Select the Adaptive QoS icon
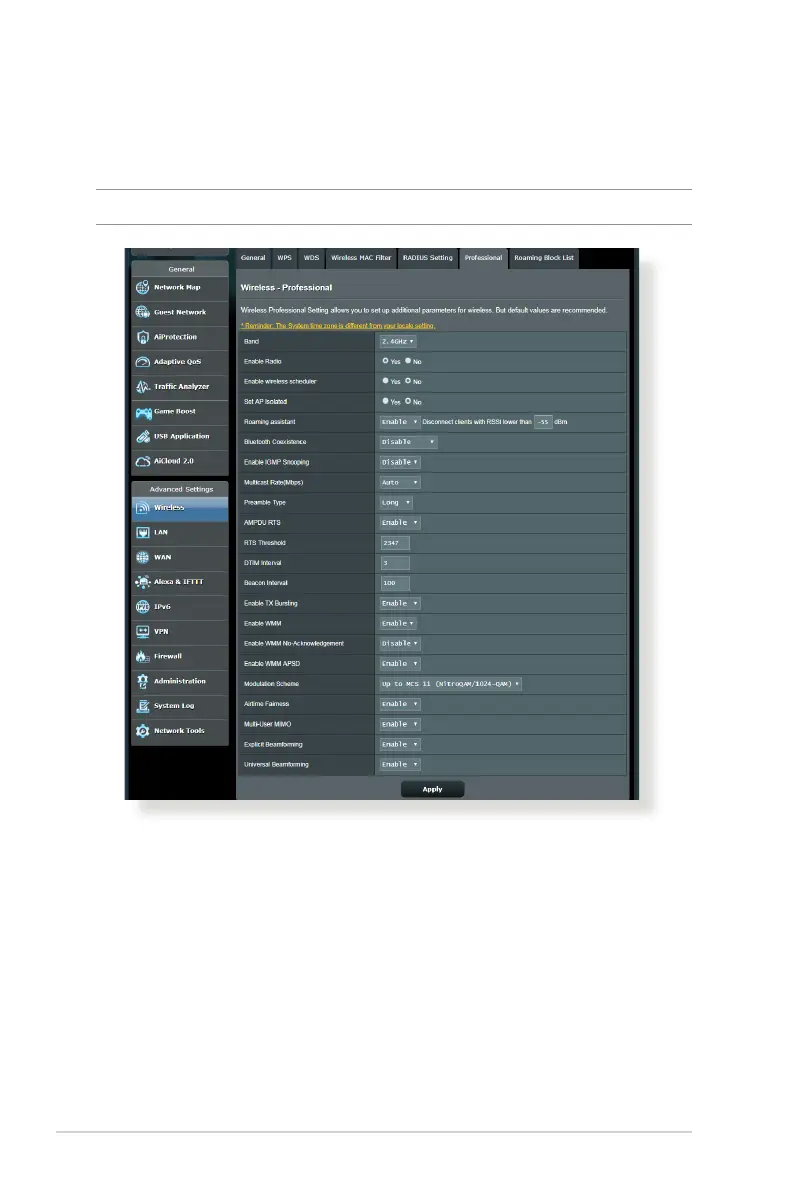Viewport: 794px width, 1196px height. (143, 362)
